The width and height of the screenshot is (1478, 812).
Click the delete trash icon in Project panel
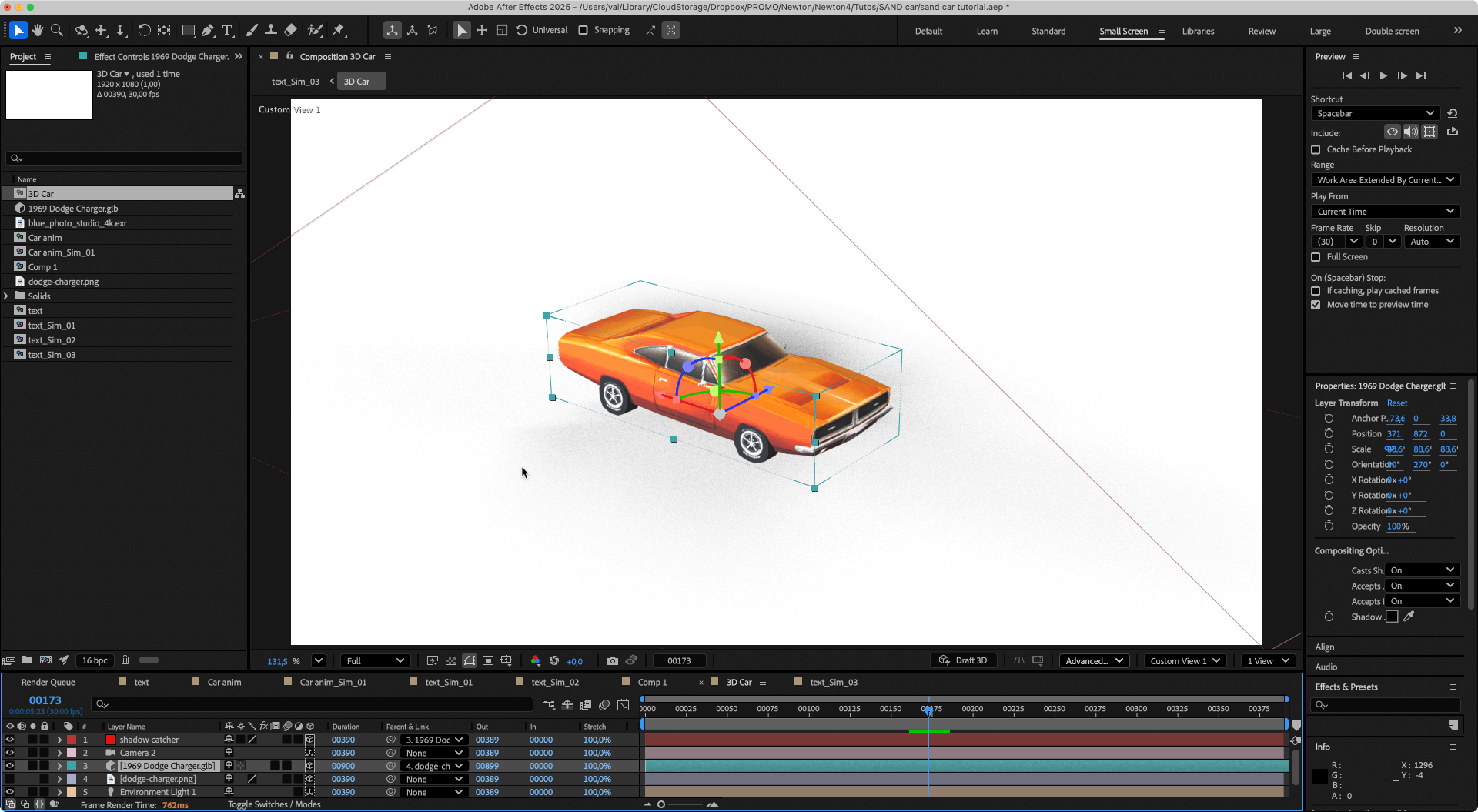click(125, 660)
